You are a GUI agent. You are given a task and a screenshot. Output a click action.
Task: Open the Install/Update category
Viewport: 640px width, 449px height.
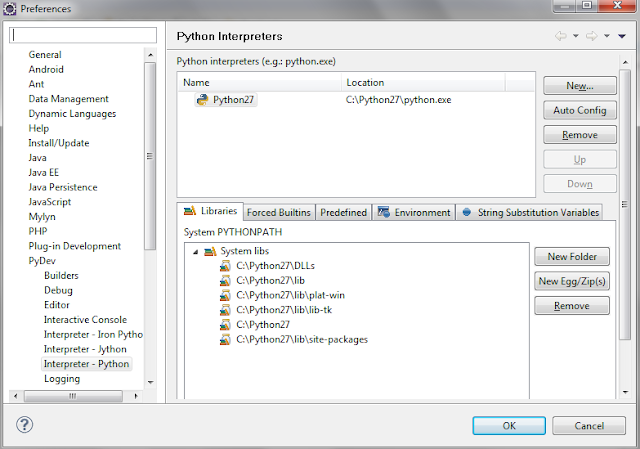coord(59,143)
